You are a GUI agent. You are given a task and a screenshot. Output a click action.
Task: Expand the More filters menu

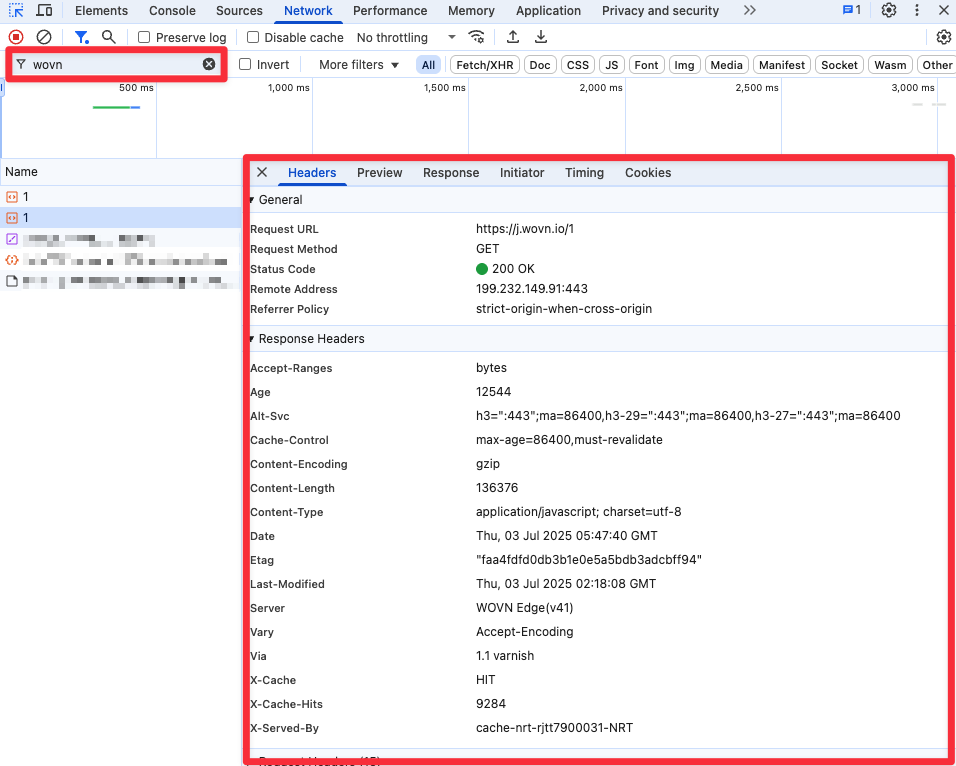pos(358,65)
